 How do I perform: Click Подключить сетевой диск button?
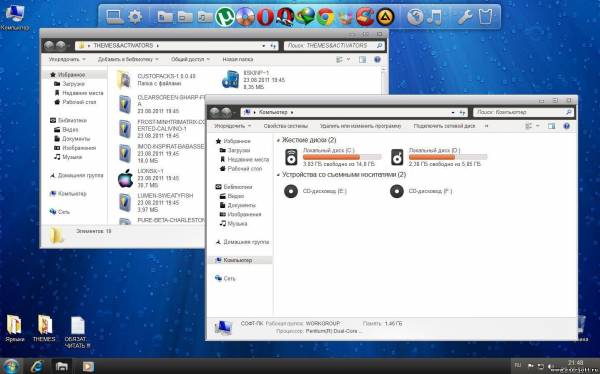click(x=444, y=126)
